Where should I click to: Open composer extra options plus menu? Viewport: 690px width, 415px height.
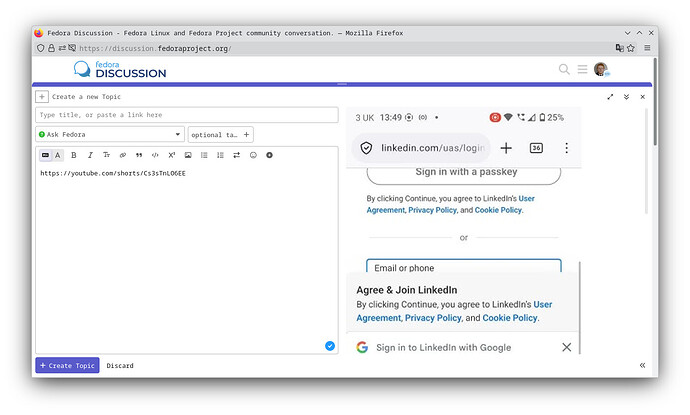pyautogui.click(x=269, y=155)
